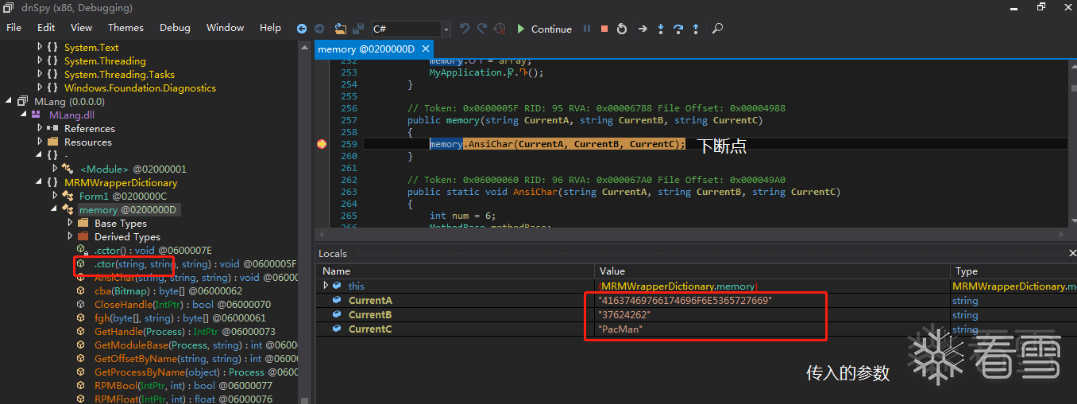The width and height of the screenshot is (1077, 404).
Task: Expand the Form1 class node
Action: click(x=55, y=197)
